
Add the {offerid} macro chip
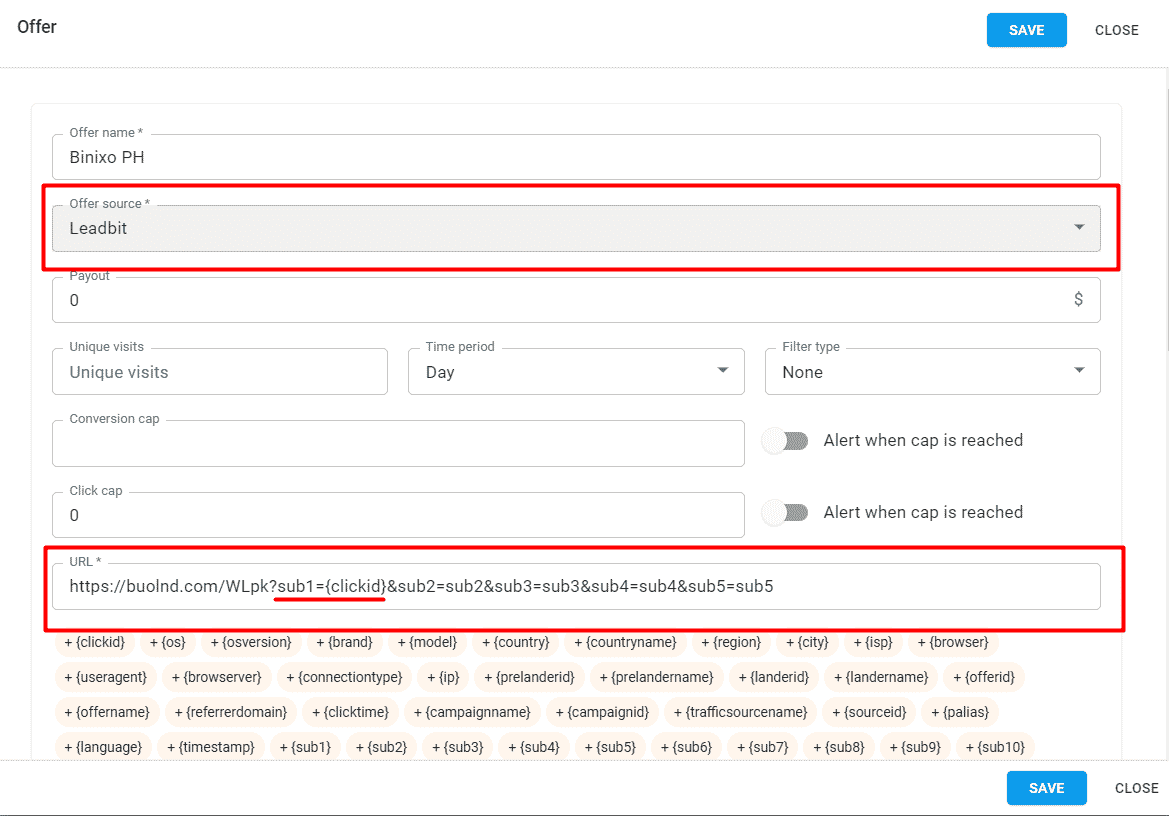pyautogui.click(x=984, y=677)
